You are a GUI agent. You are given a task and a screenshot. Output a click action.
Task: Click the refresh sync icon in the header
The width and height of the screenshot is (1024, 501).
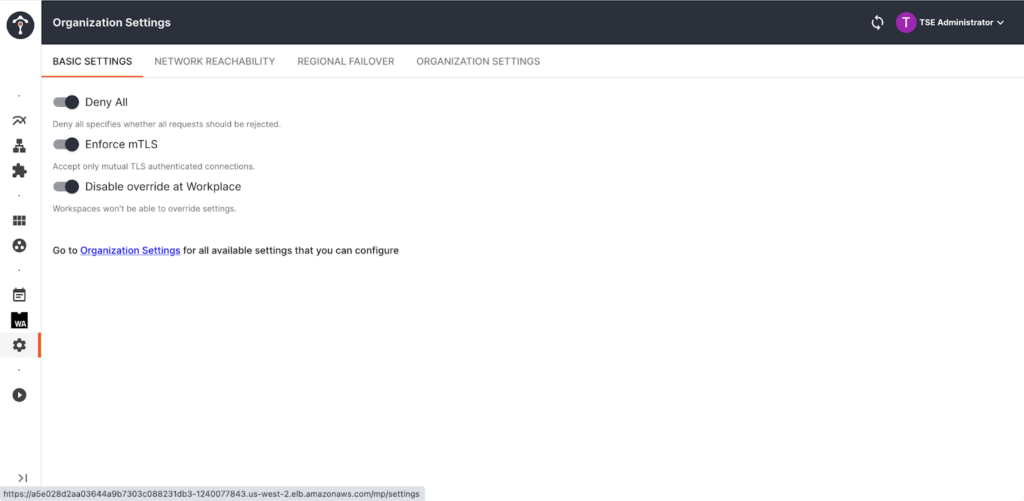point(878,22)
